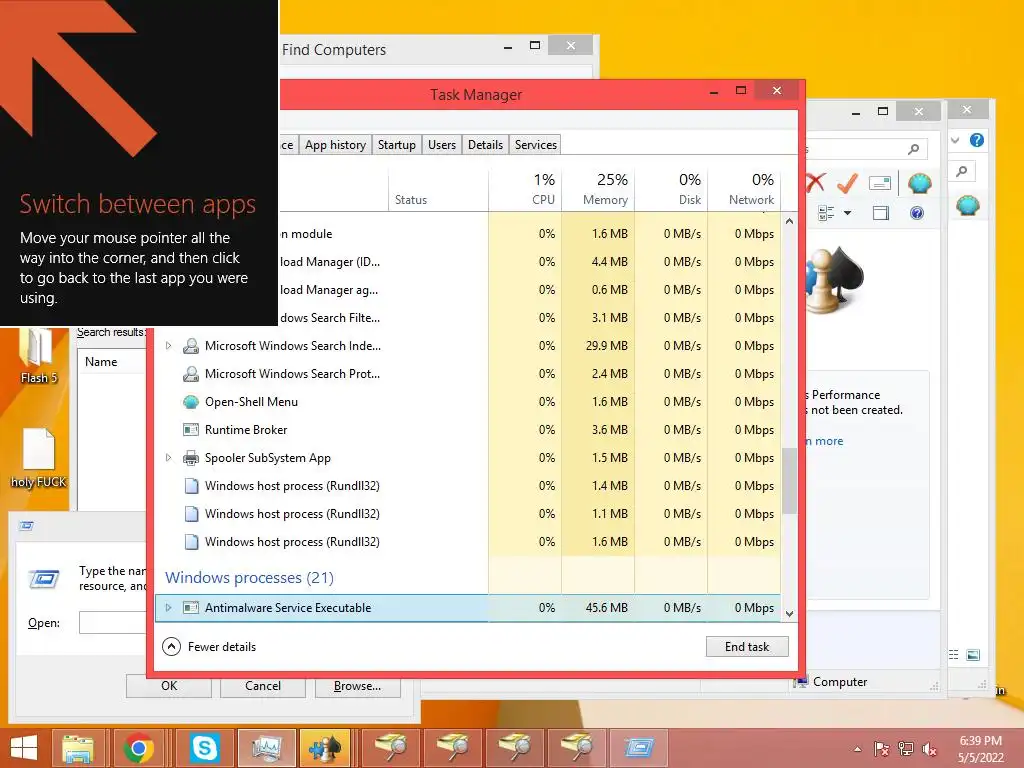
Task: Click the large chess and spade Games icon
Action: pyautogui.click(x=835, y=279)
